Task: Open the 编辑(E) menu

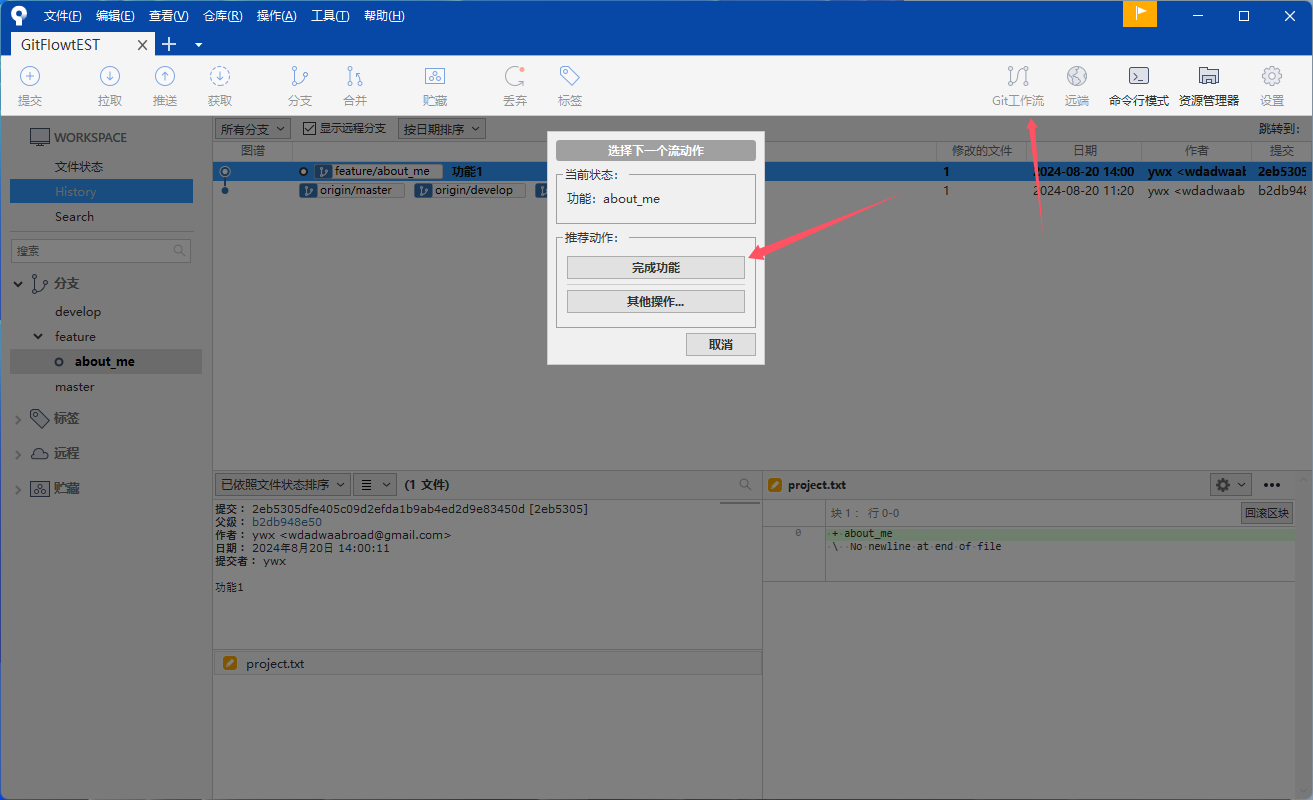Action: (x=115, y=16)
